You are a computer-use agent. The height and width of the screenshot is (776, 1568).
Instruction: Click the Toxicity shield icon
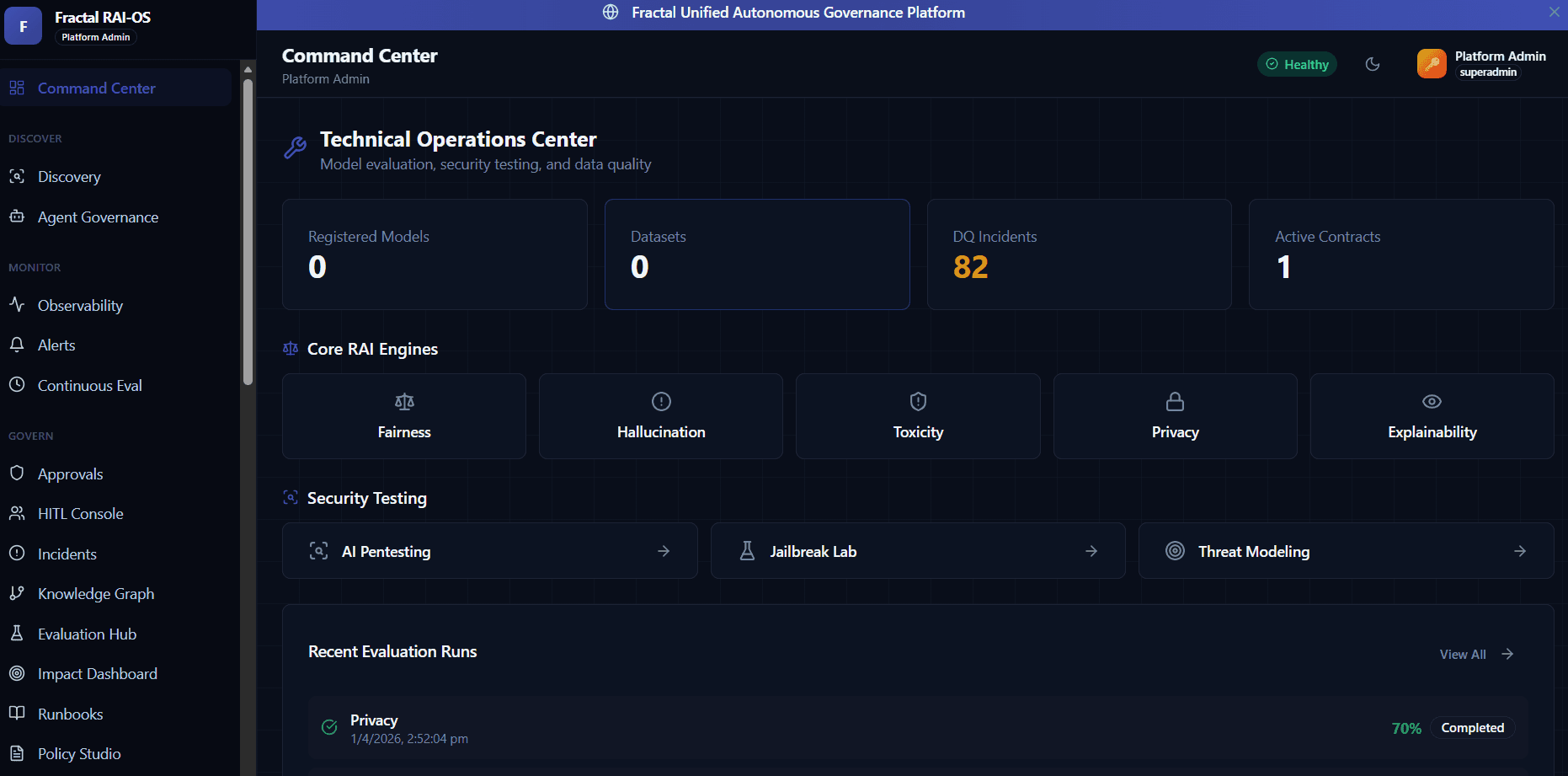(918, 402)
